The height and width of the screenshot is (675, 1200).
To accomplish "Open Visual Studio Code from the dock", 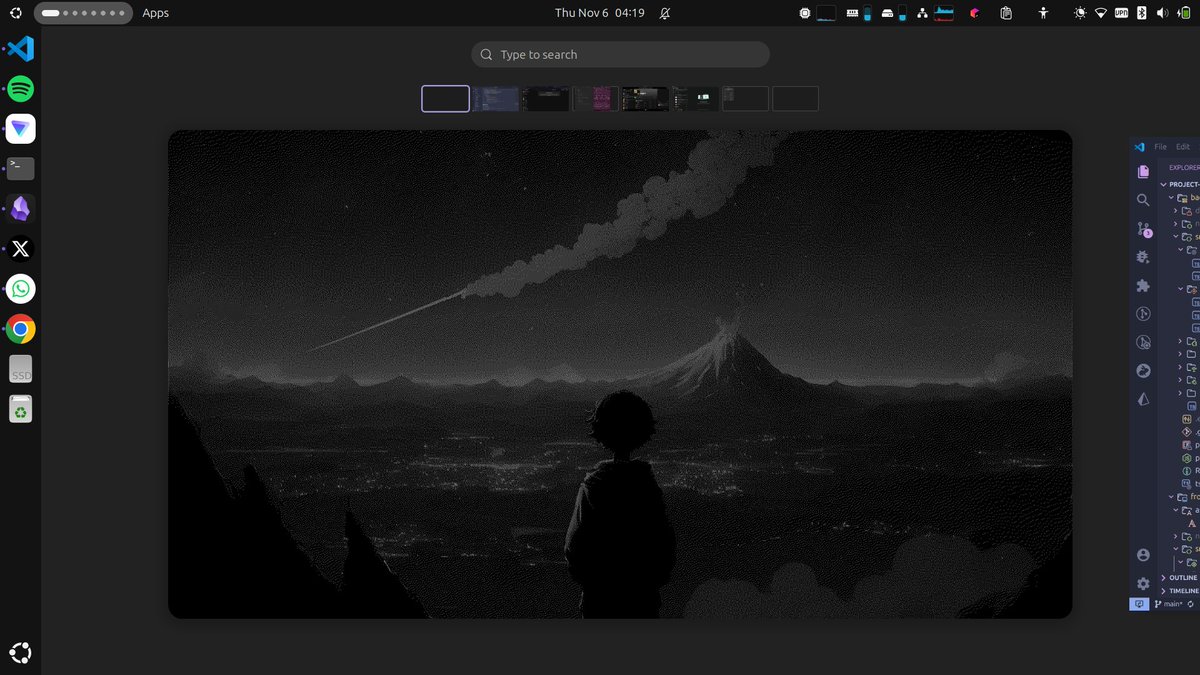I will click(20, 48).
